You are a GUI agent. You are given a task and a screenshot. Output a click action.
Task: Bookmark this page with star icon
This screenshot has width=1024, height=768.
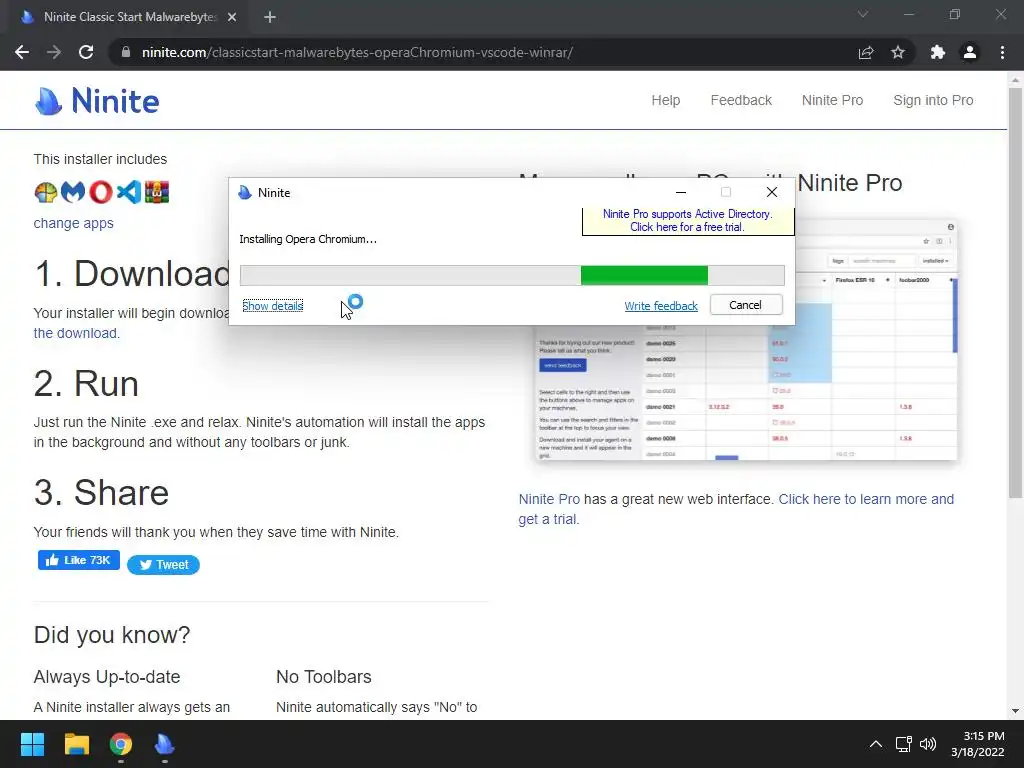pos(898,52)
